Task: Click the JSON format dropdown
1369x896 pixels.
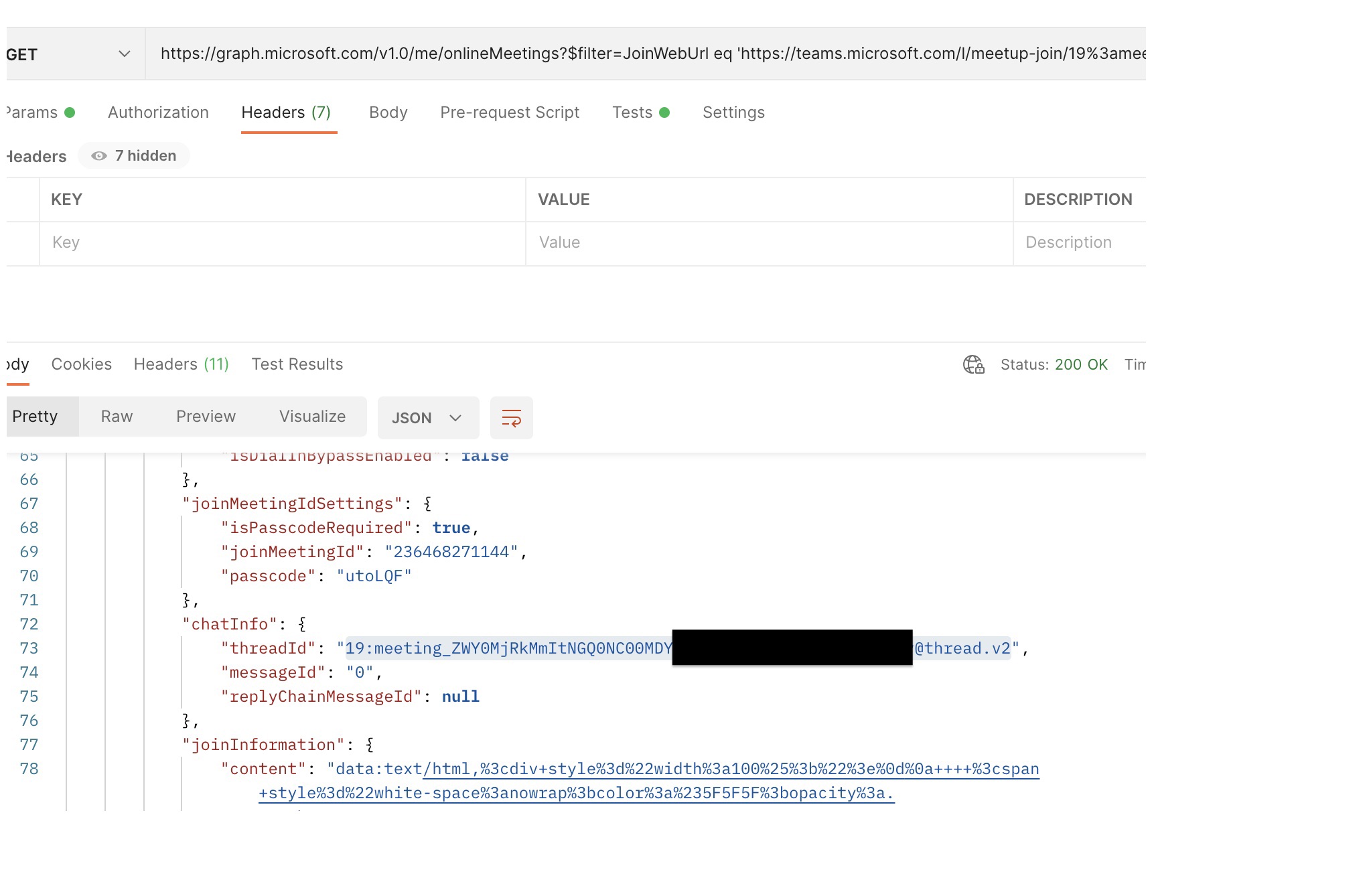Action: point(426,418)
